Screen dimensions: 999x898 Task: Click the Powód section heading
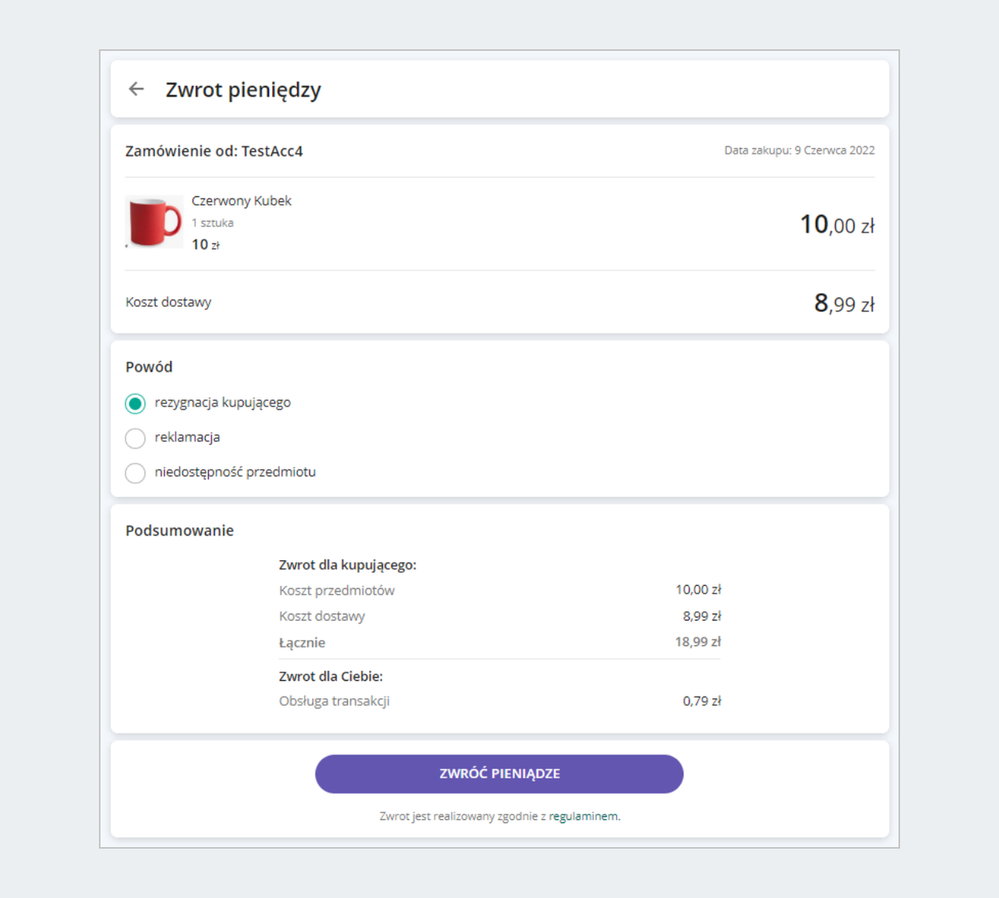(x=148, y=367)
